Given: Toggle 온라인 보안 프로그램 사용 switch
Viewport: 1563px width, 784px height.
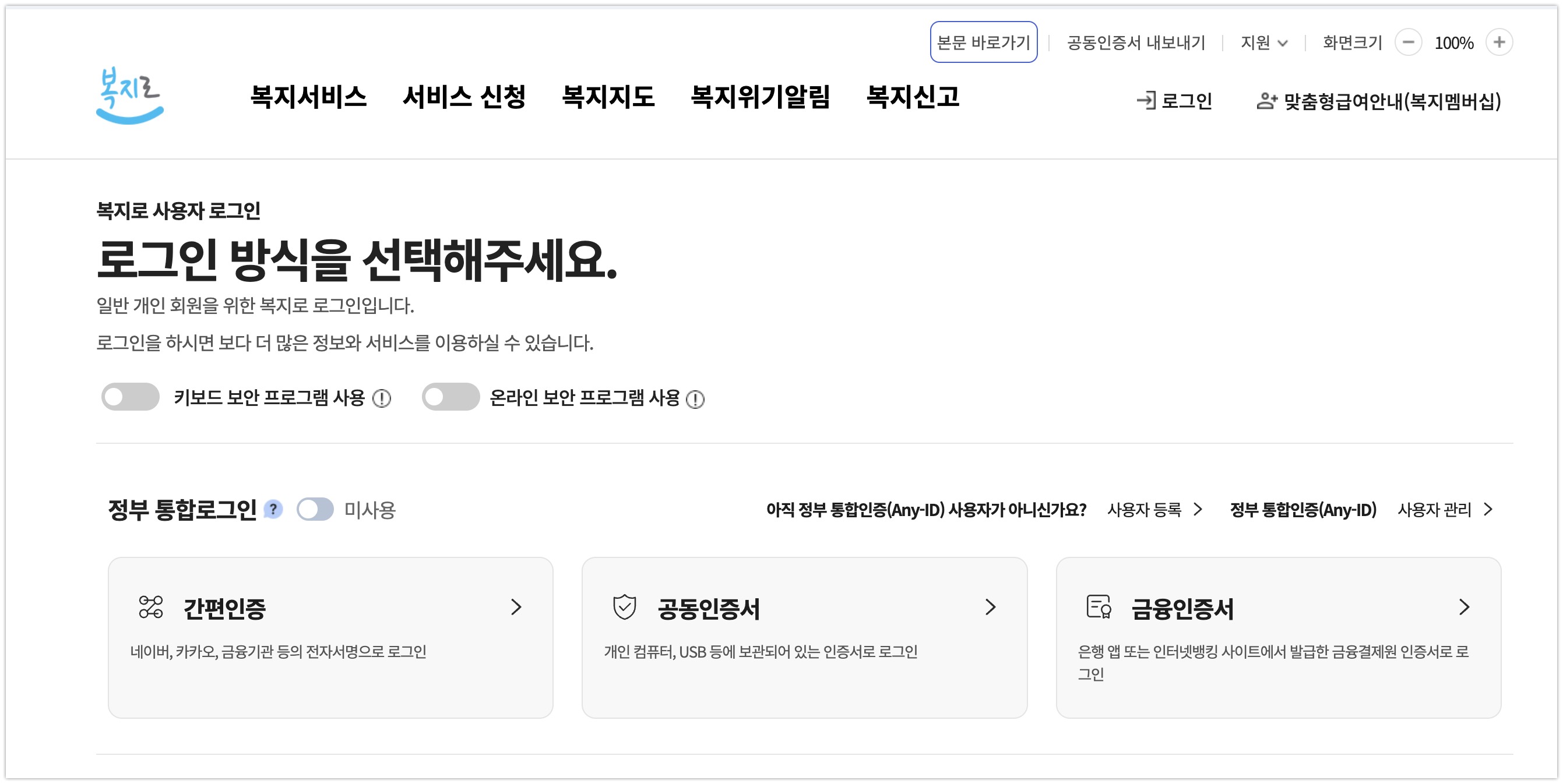Looking at the screenshot, I should pyautogui.click(x=450, y=397).
